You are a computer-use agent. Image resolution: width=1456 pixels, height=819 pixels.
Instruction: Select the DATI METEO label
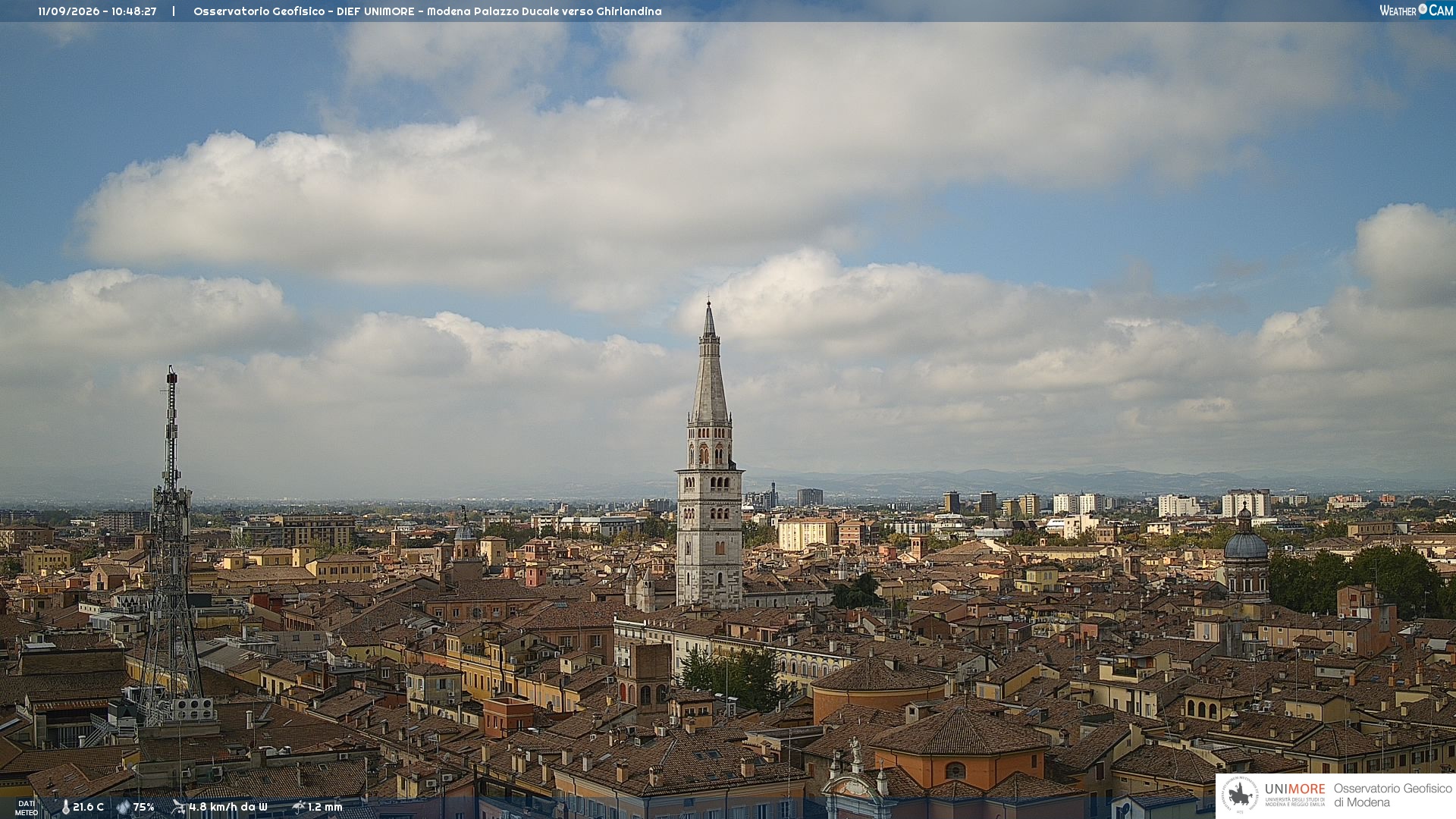click(x=27, y=808)
